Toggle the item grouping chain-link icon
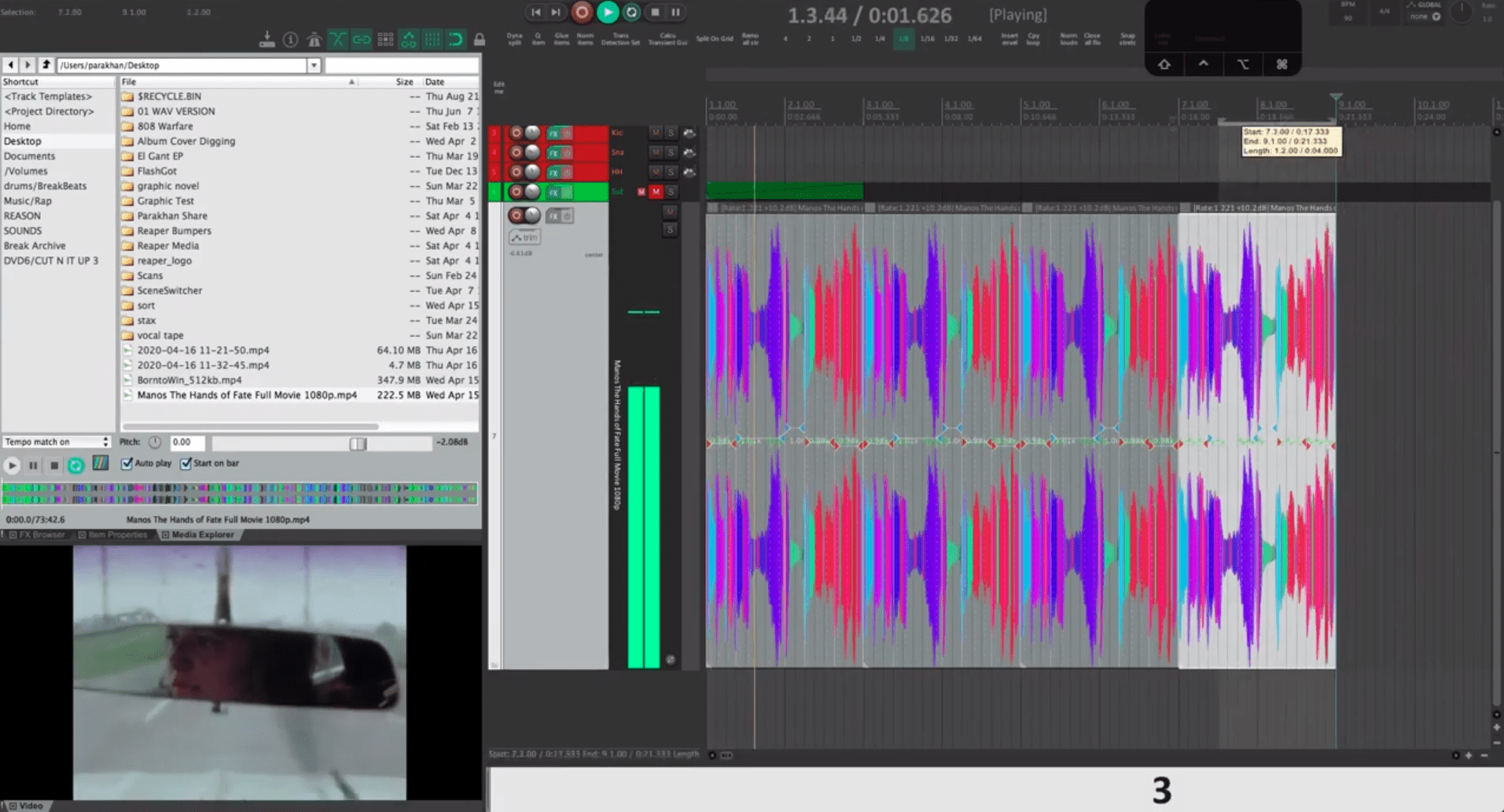The image size is (1504, 812). 362,39
